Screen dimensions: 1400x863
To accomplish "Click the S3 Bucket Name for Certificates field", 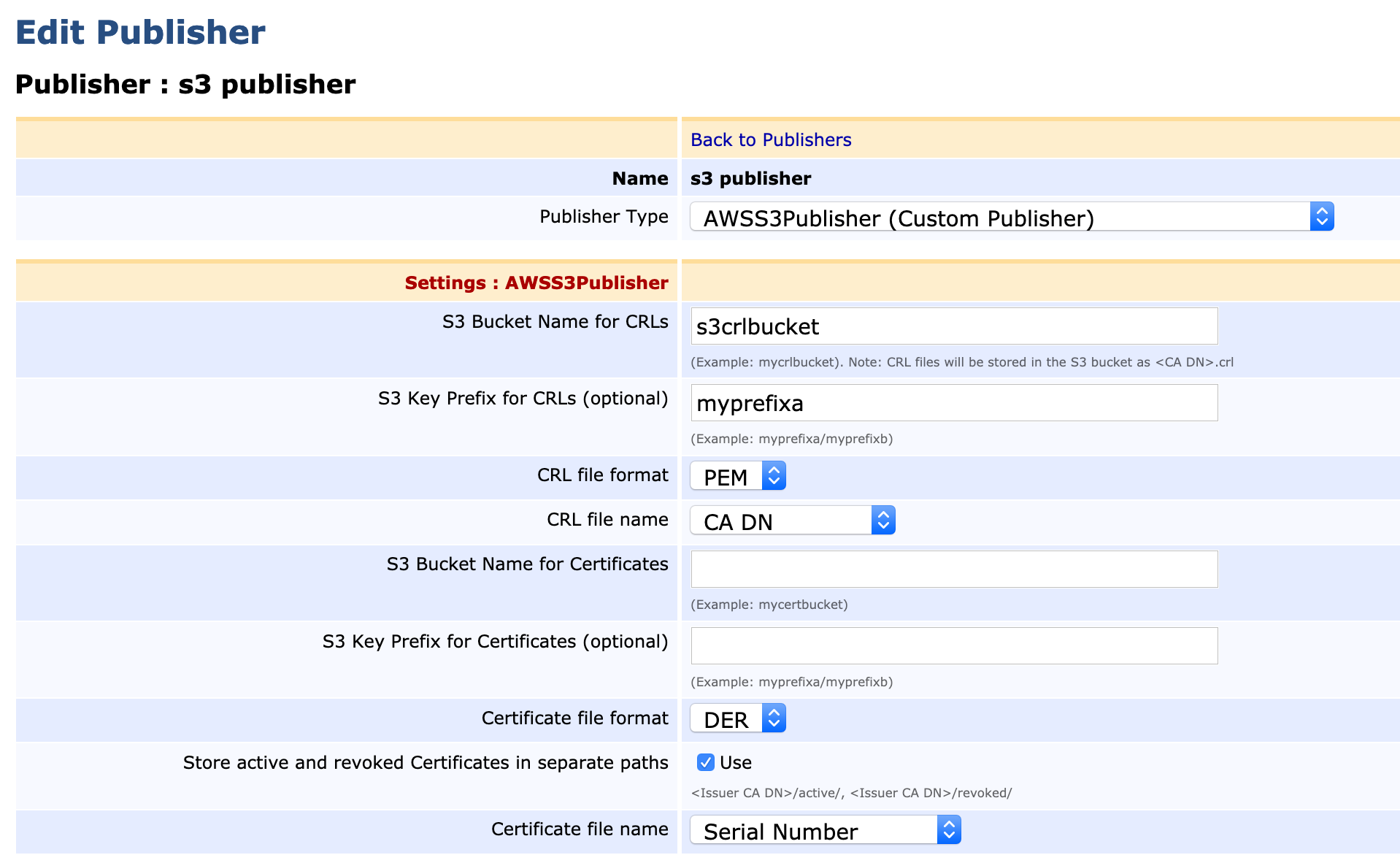I will click(953, 569).
